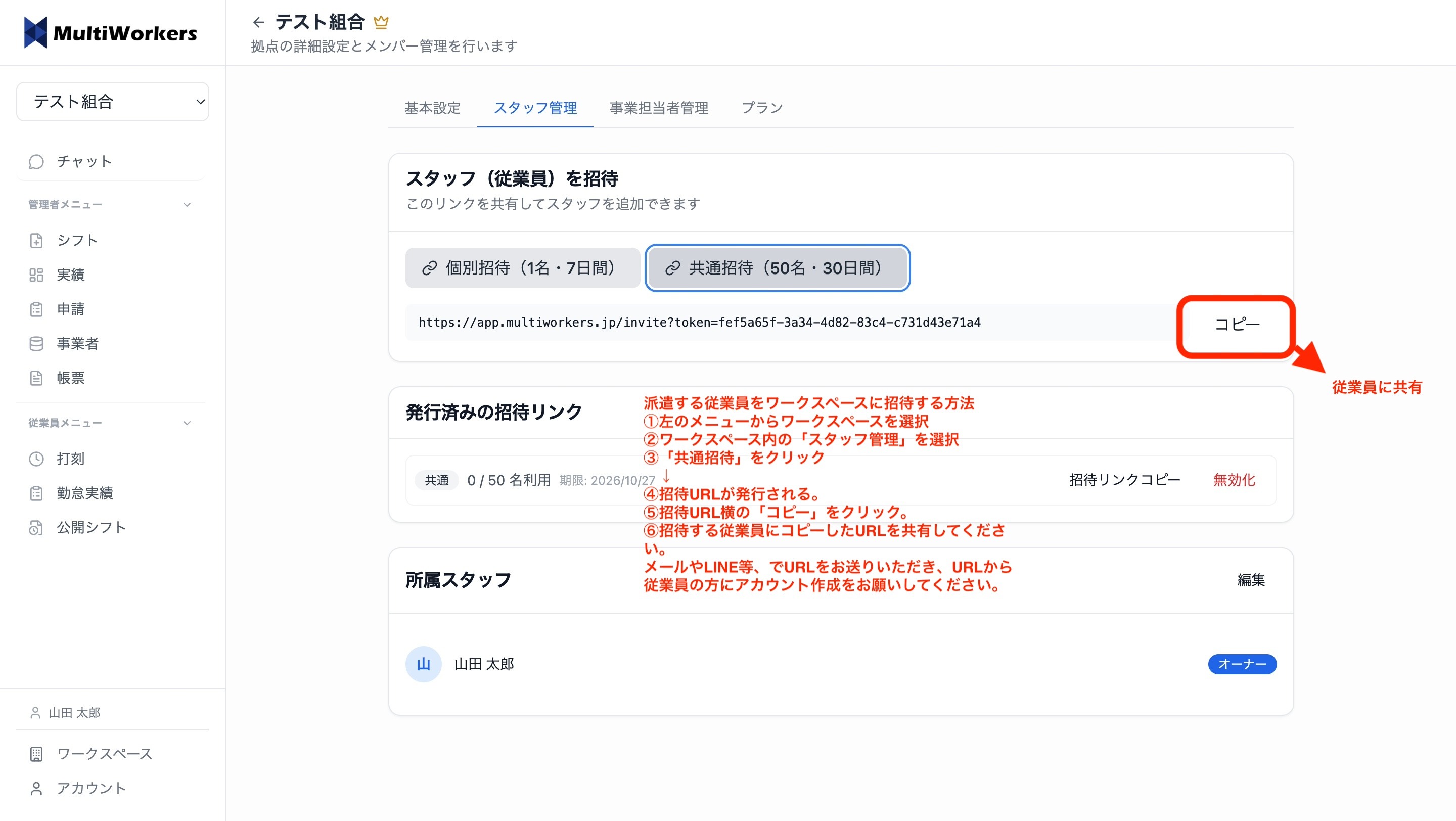Click the 山田 太郎 staff name in list

(x=484, y=664)
